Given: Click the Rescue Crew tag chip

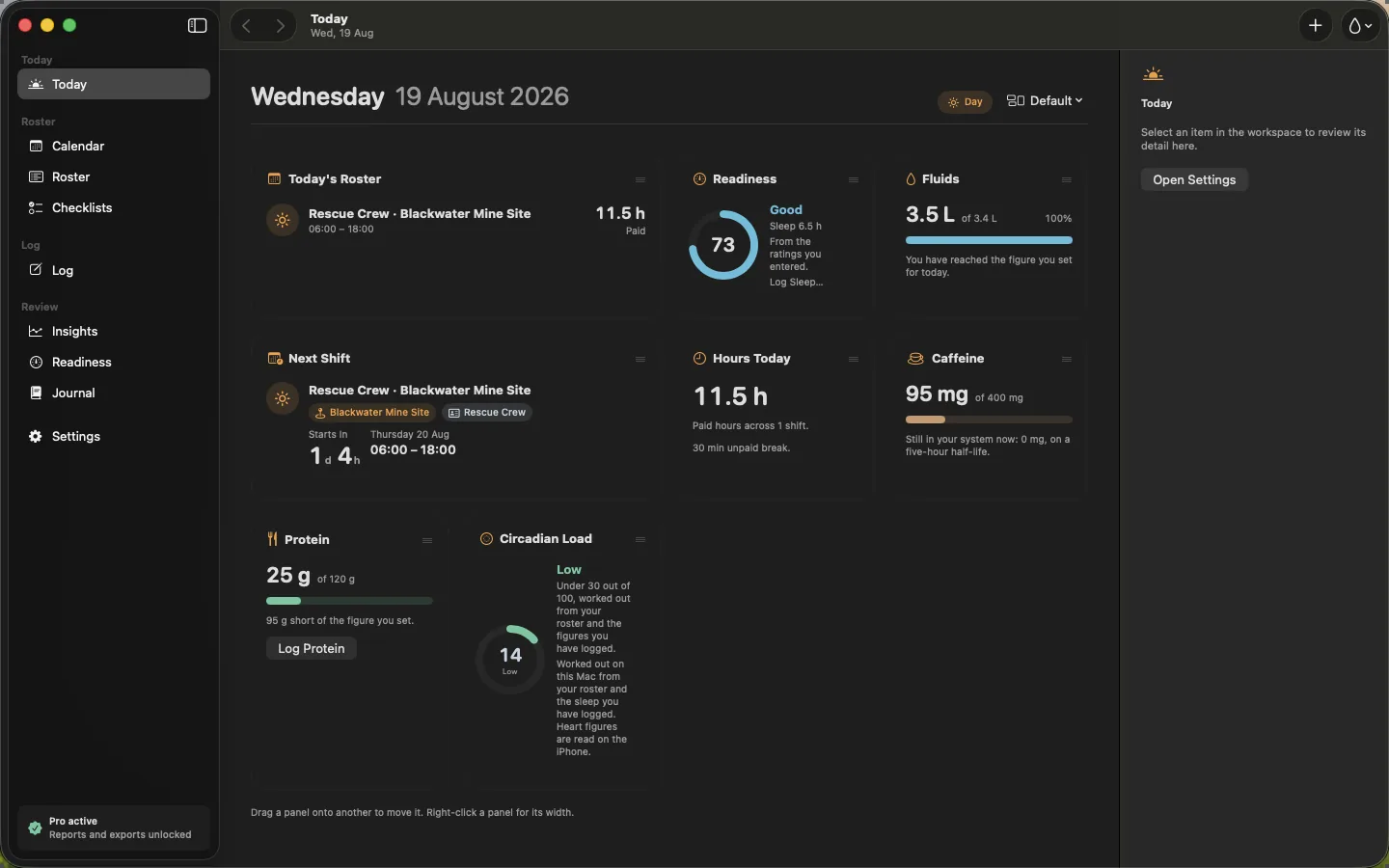Looking at the screenshot, I should click(x=487, y=413).
